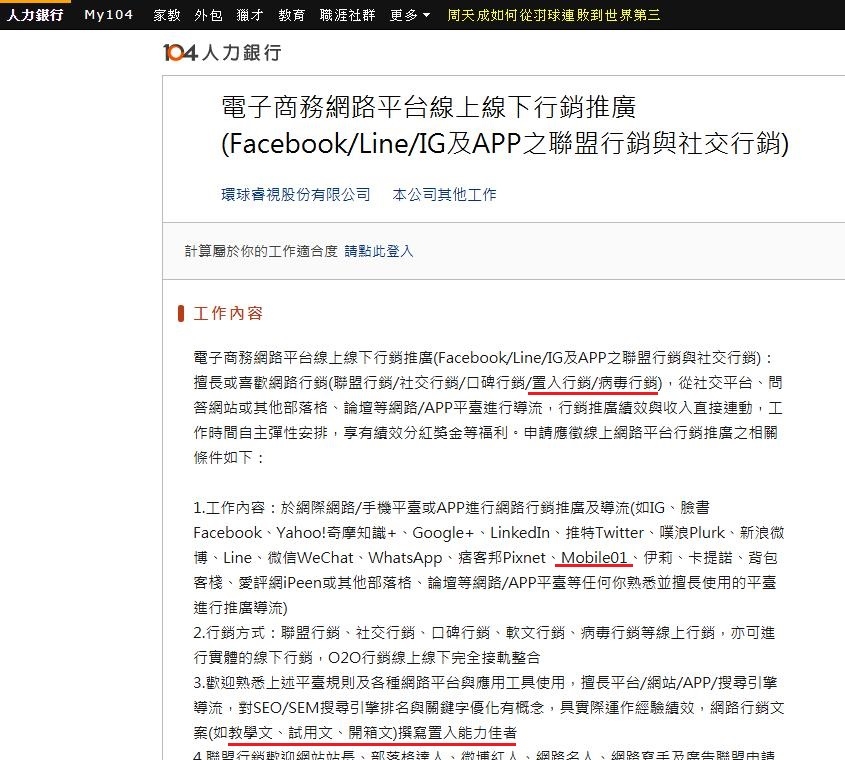Screen dimensions: 845x760
Task: Go to 家教 in top navigation
Action: pyautogui.click(x=167, y=15)
